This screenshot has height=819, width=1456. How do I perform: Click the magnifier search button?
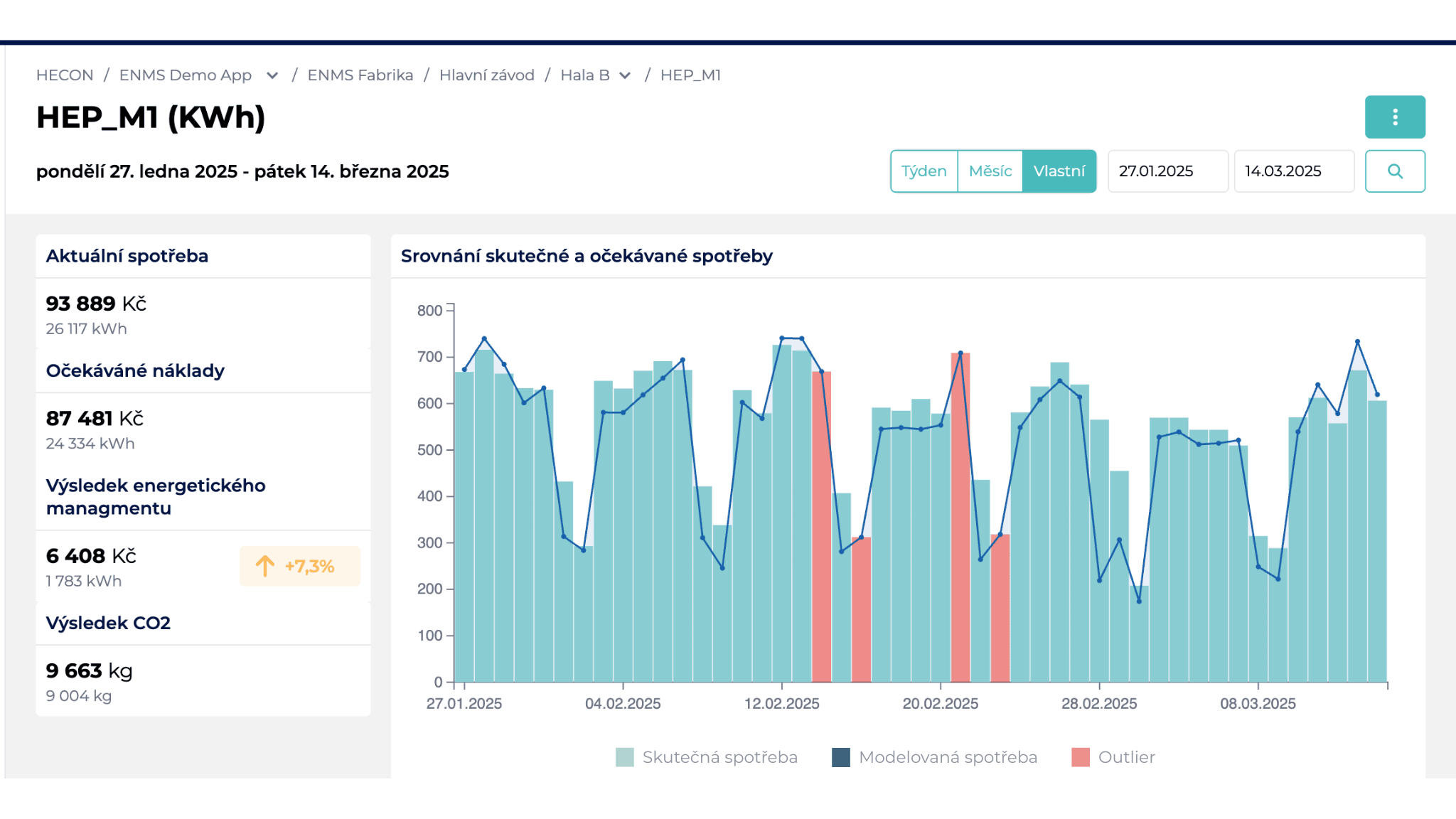[x=1395, y=171]
